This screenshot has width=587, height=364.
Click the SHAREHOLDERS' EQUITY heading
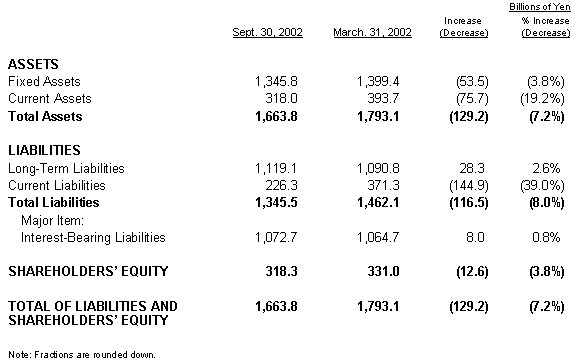88,271
